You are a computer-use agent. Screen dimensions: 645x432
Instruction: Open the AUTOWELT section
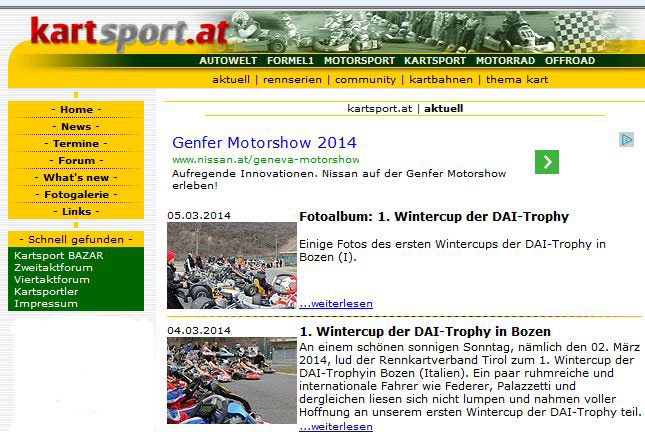click(228, 60)
